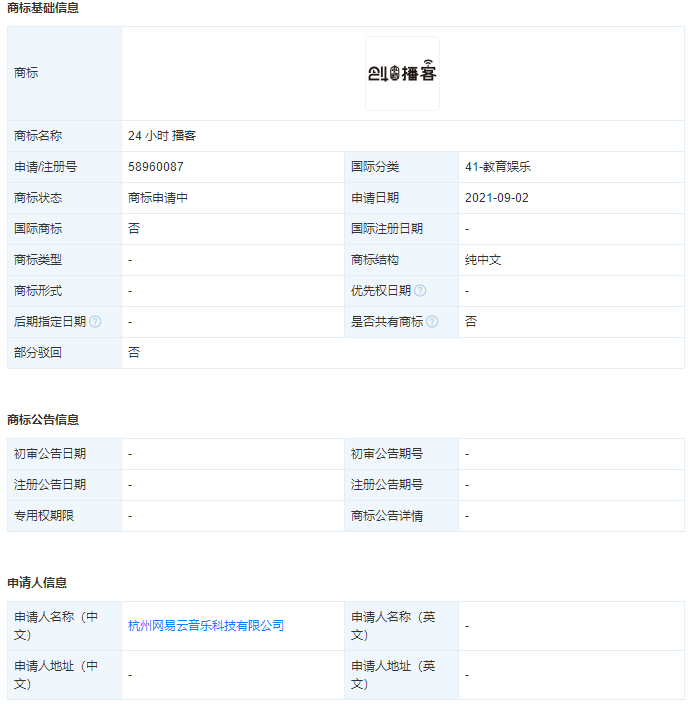
Task: Select trademark name value 24 小时 播客
Action: point(162,136)
